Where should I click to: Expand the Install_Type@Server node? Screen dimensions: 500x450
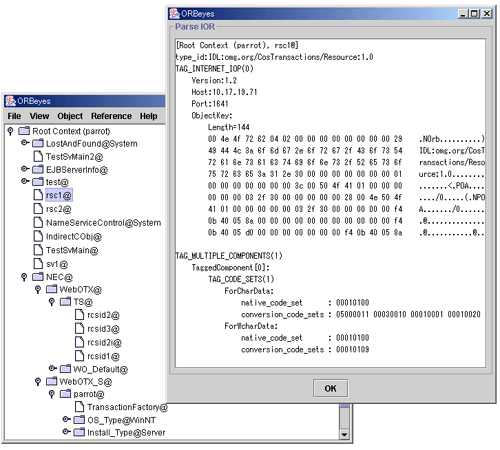pos(66,432)
